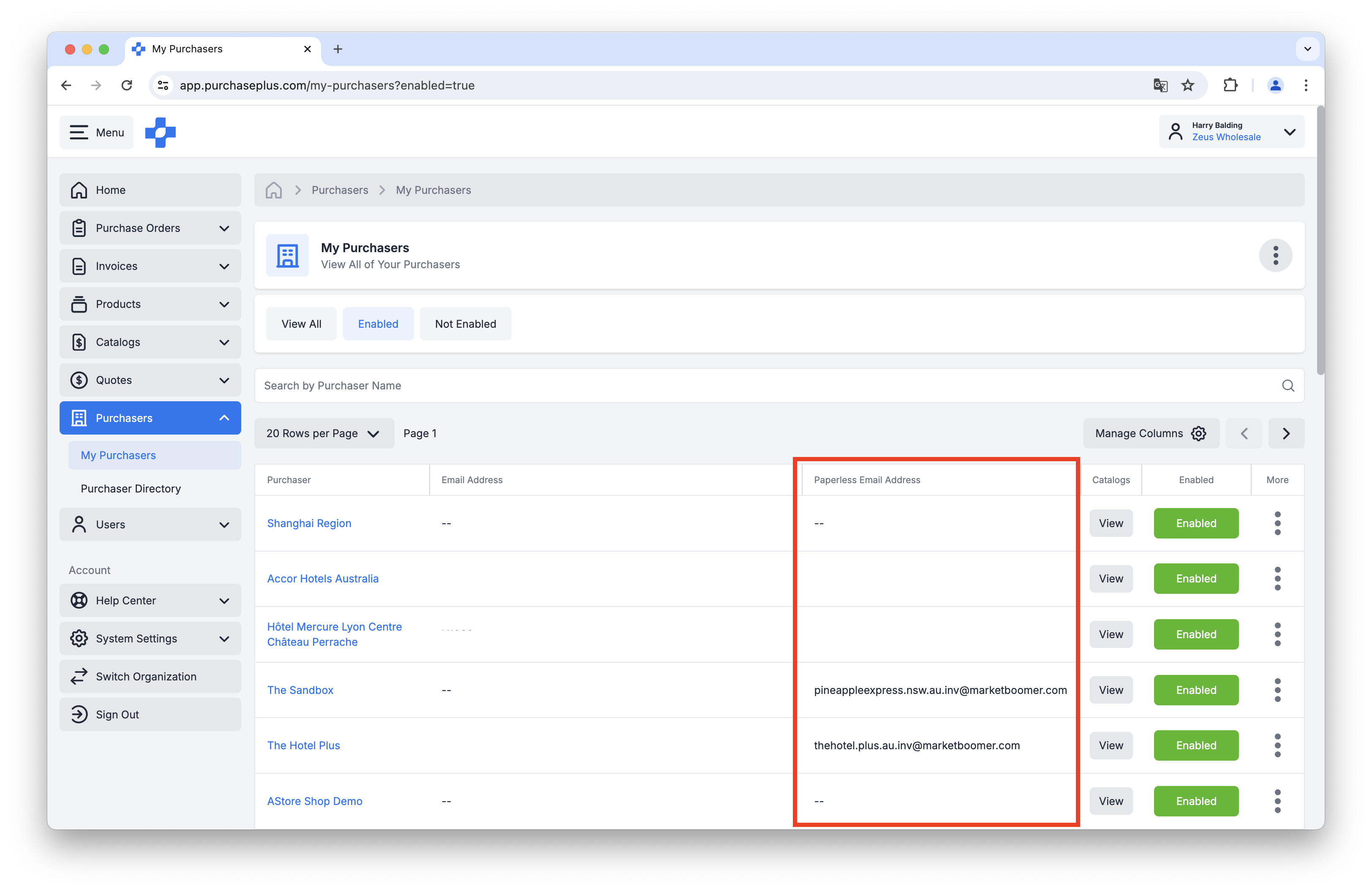Click the browser extensions puzzle icon
1372x892 pixels.
point(1230,85)
